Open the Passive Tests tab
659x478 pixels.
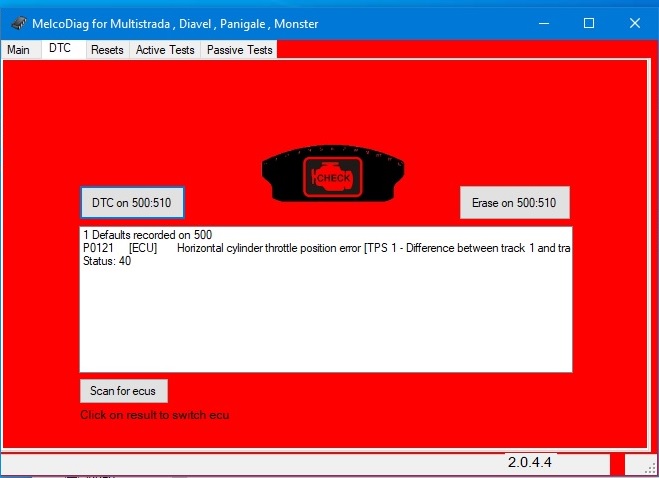click(x=239, y=49)
